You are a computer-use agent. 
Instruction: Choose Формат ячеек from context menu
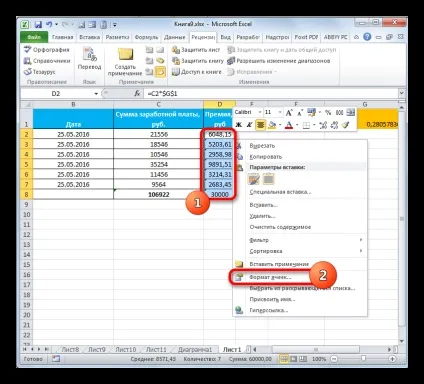pos(270,277)
